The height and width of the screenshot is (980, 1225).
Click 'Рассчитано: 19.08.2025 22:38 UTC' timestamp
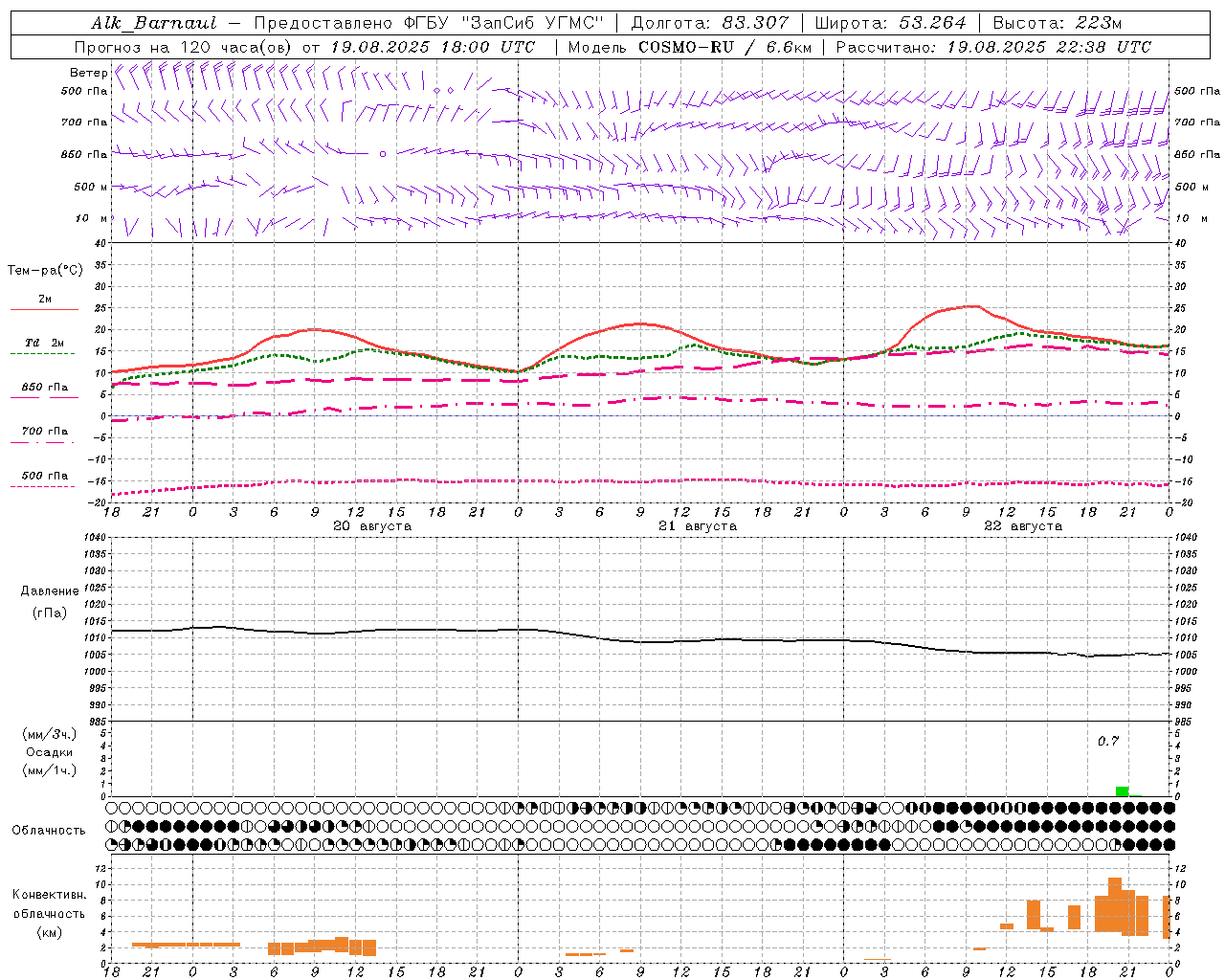(x=994, y=47)
